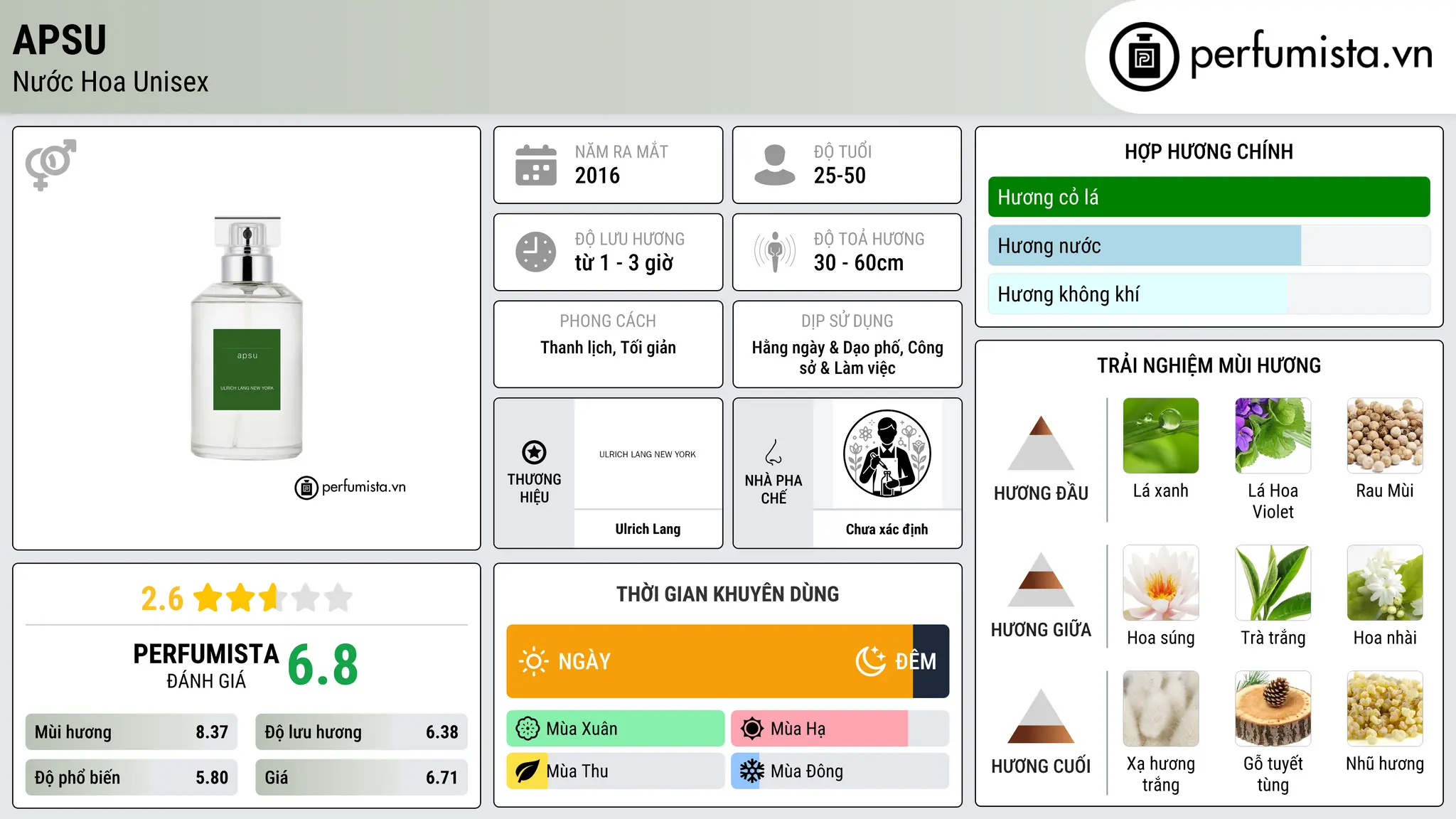Open the Hoa súng note thumbnail

pyautogui.click(x=1160, y=583)
